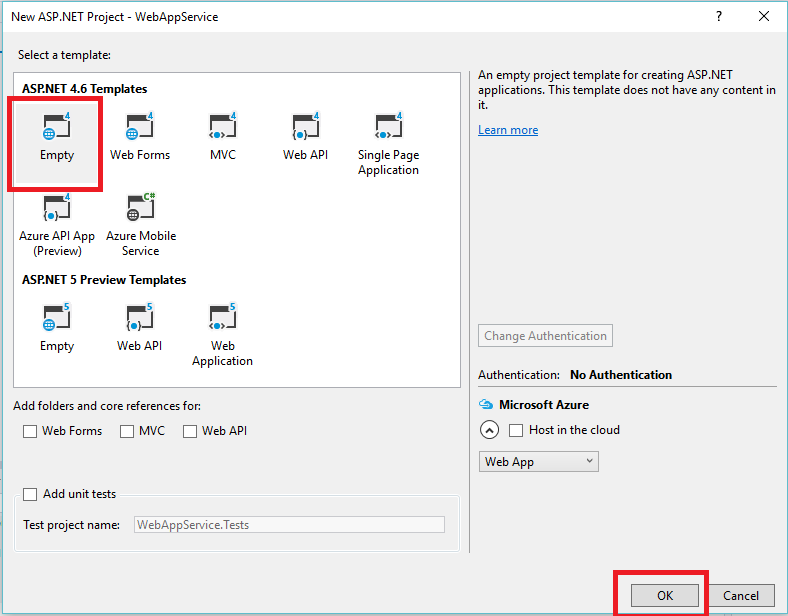Collapse the Microsoft Azure section chevron
The height and width of the screenshot is (616, 788).
coord(489,430)
